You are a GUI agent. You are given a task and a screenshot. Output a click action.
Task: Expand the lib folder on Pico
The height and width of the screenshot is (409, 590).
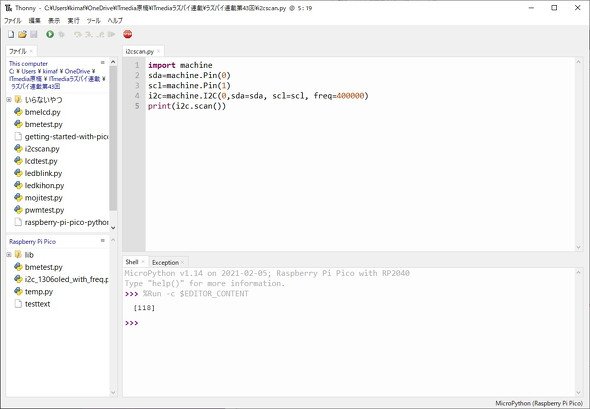[x=9, y=255]
